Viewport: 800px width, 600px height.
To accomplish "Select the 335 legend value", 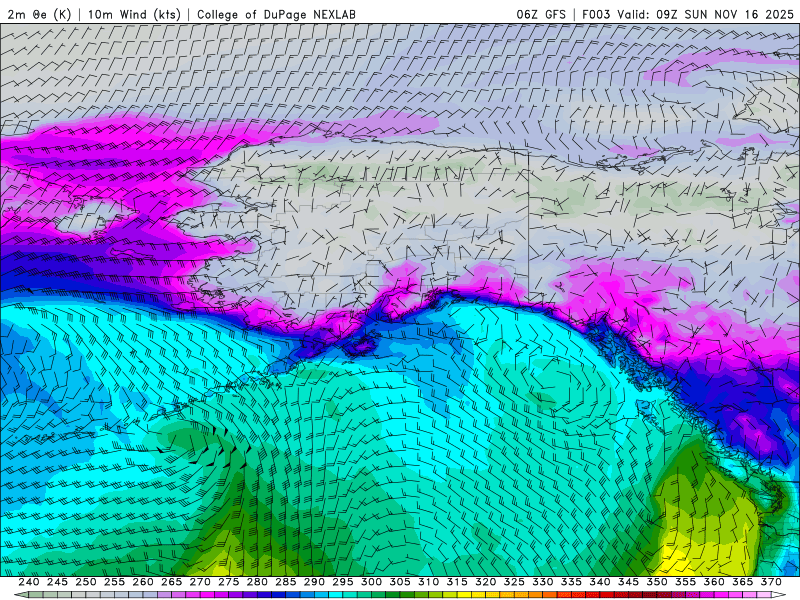I will [571, 582].
